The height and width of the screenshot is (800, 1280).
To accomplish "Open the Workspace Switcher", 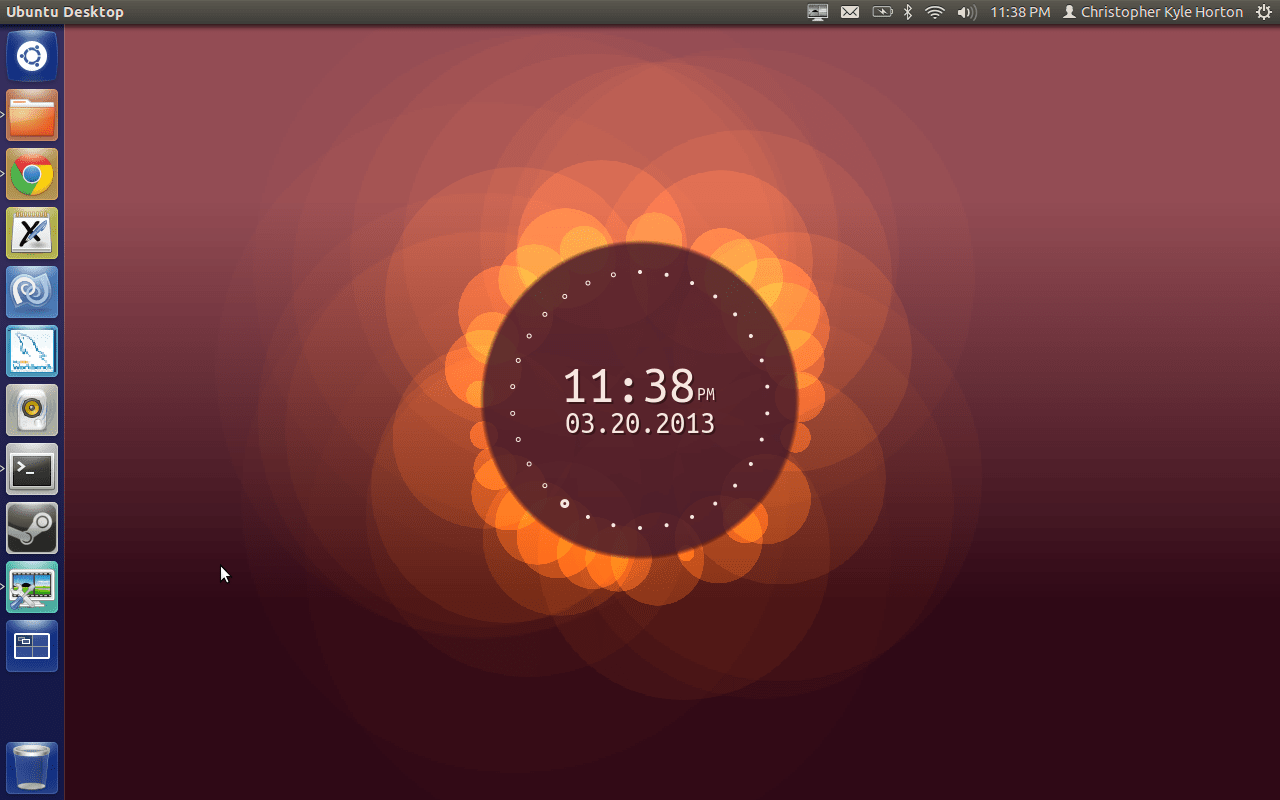I will point(31,645).
